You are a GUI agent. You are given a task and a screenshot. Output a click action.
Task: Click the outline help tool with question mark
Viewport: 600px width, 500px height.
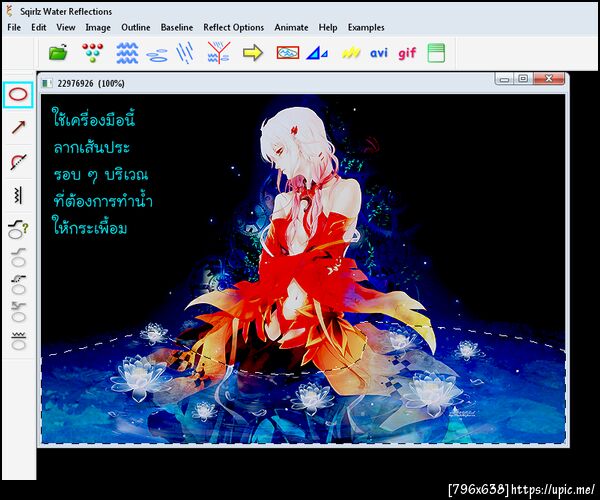coord(18,229)
